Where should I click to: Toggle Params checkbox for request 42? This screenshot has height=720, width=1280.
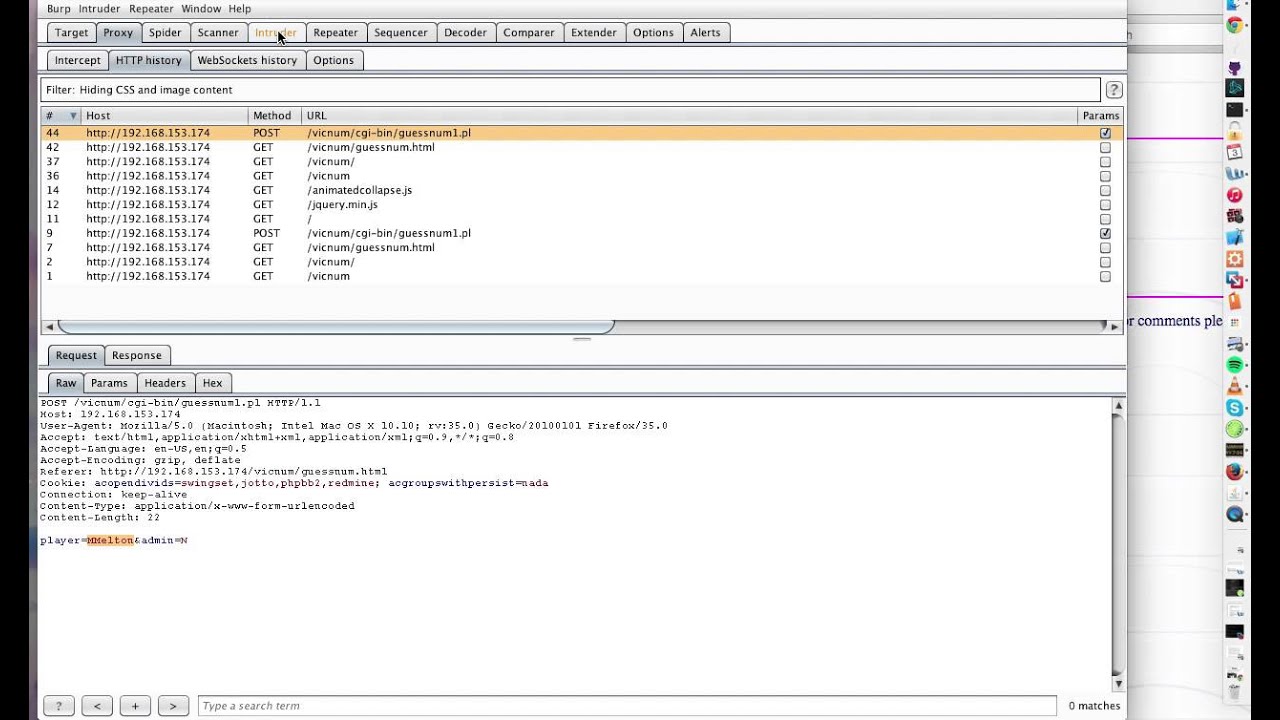tap(1105, 147)
